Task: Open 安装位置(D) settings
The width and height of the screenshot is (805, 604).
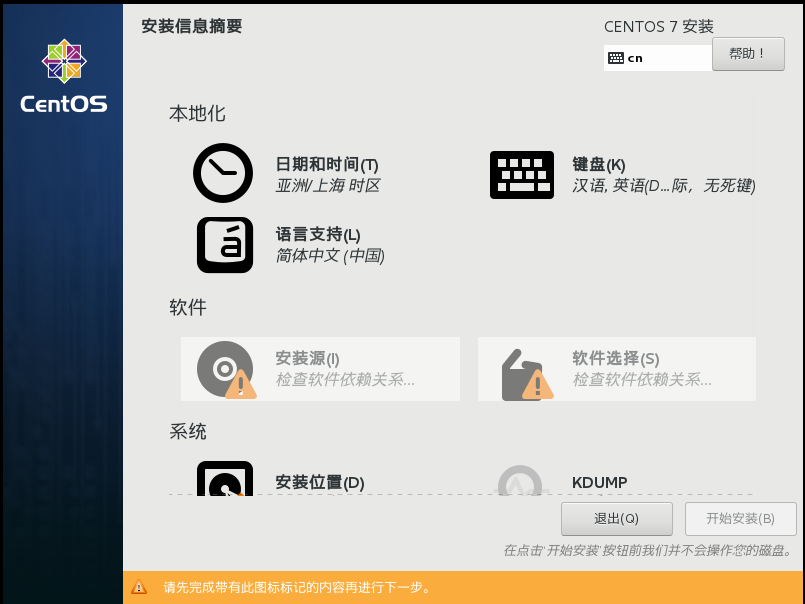Action: (320, 482)
